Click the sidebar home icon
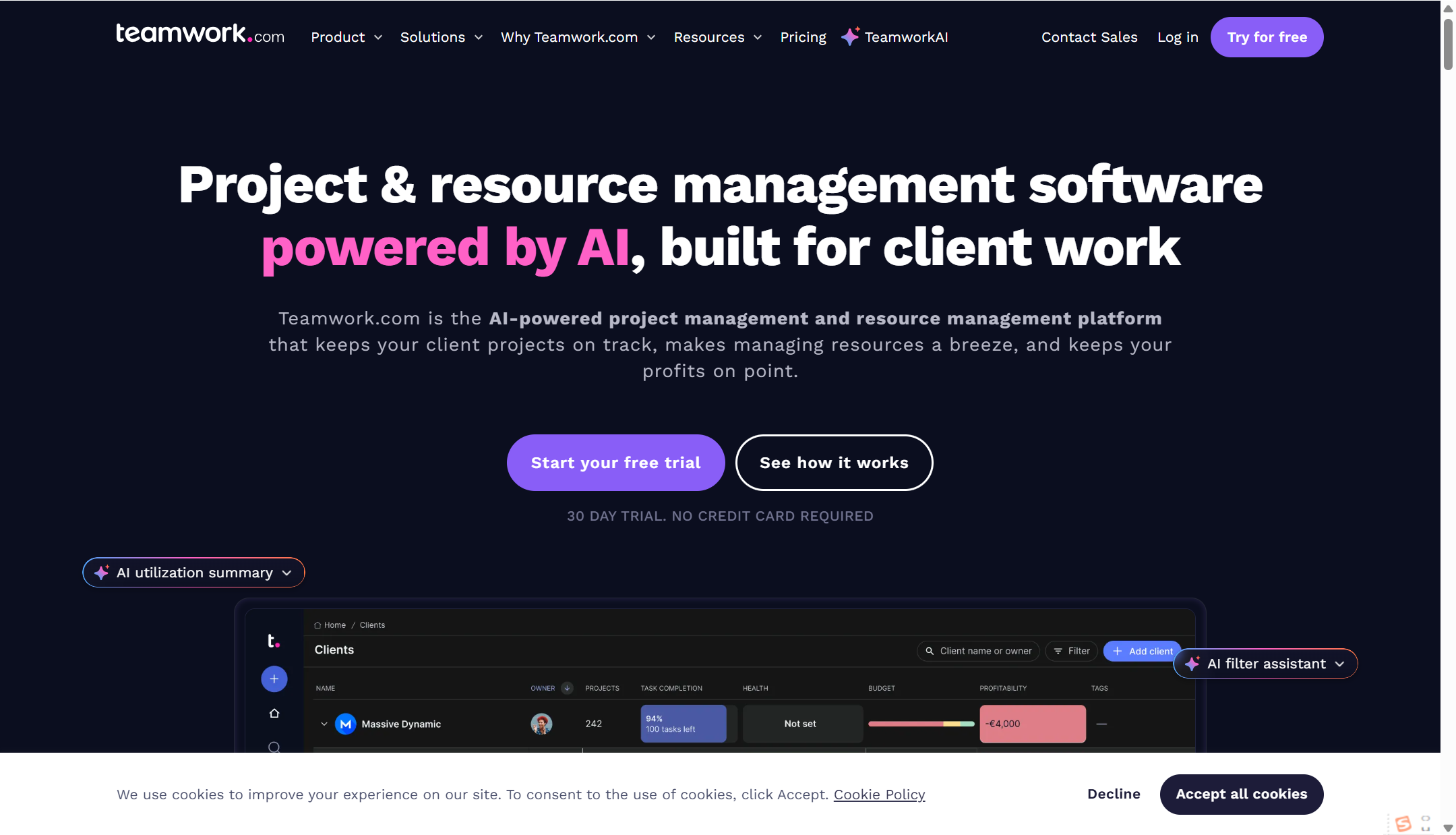 coord(274,713)
